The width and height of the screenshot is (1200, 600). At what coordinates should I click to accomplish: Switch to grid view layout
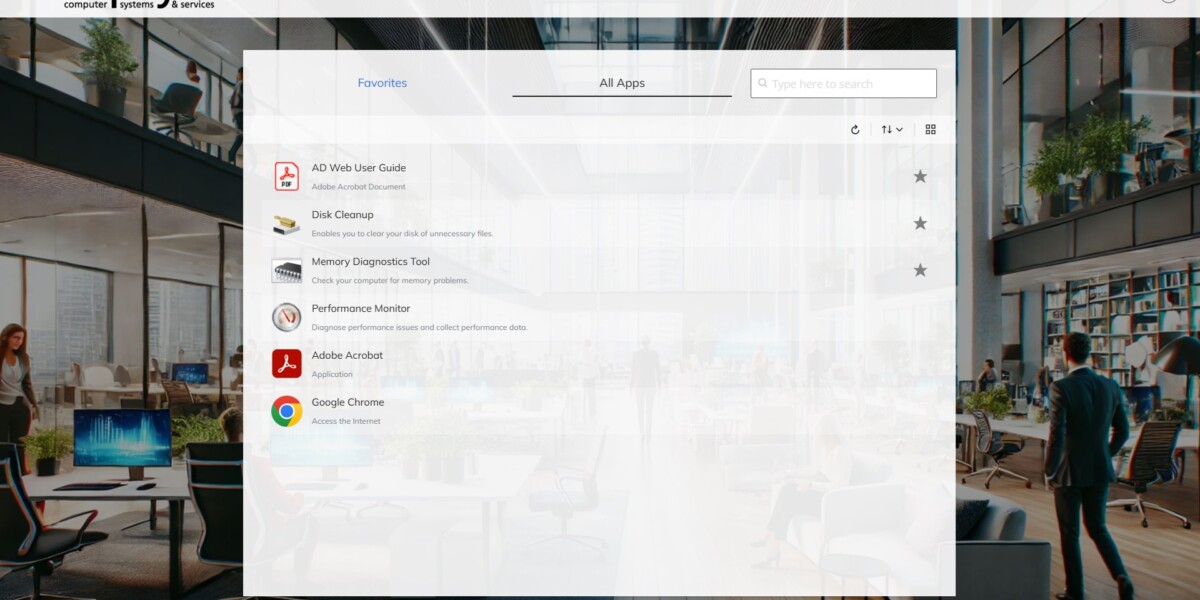930,129
